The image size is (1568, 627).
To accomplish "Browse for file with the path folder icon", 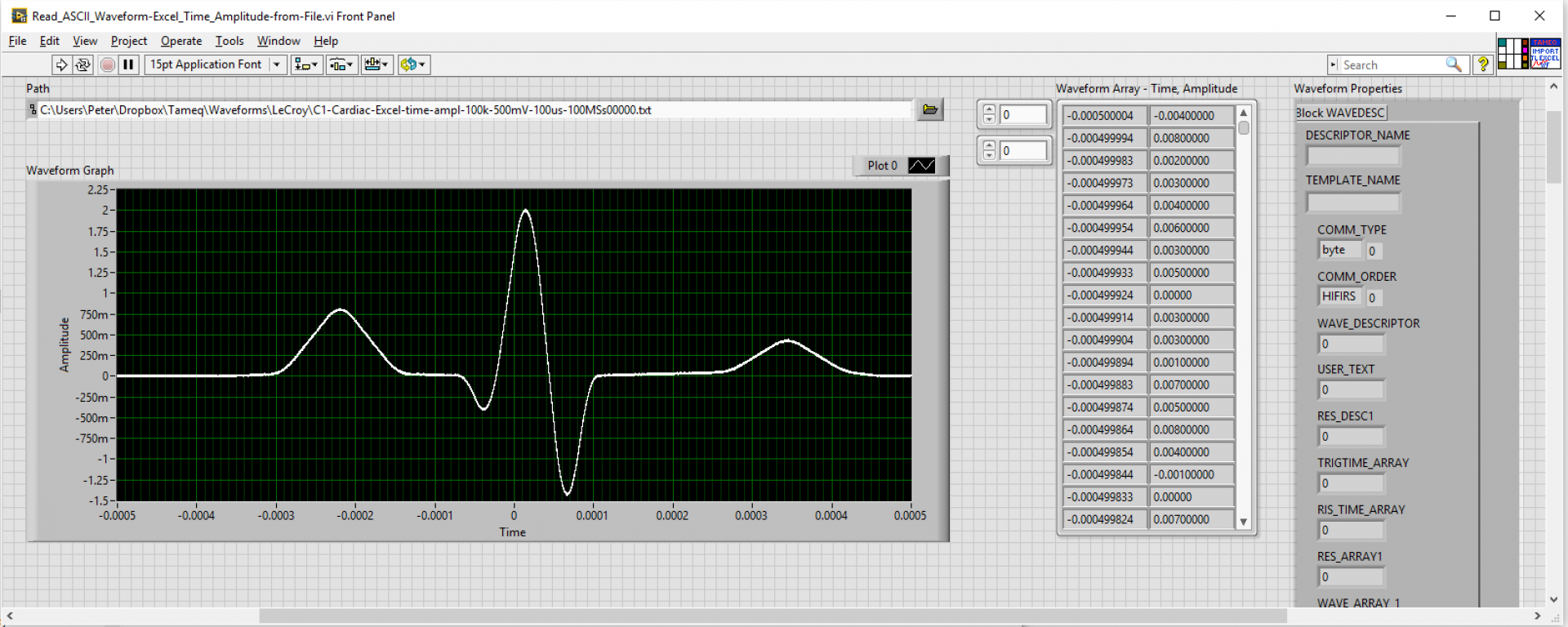I will point(929,109).
